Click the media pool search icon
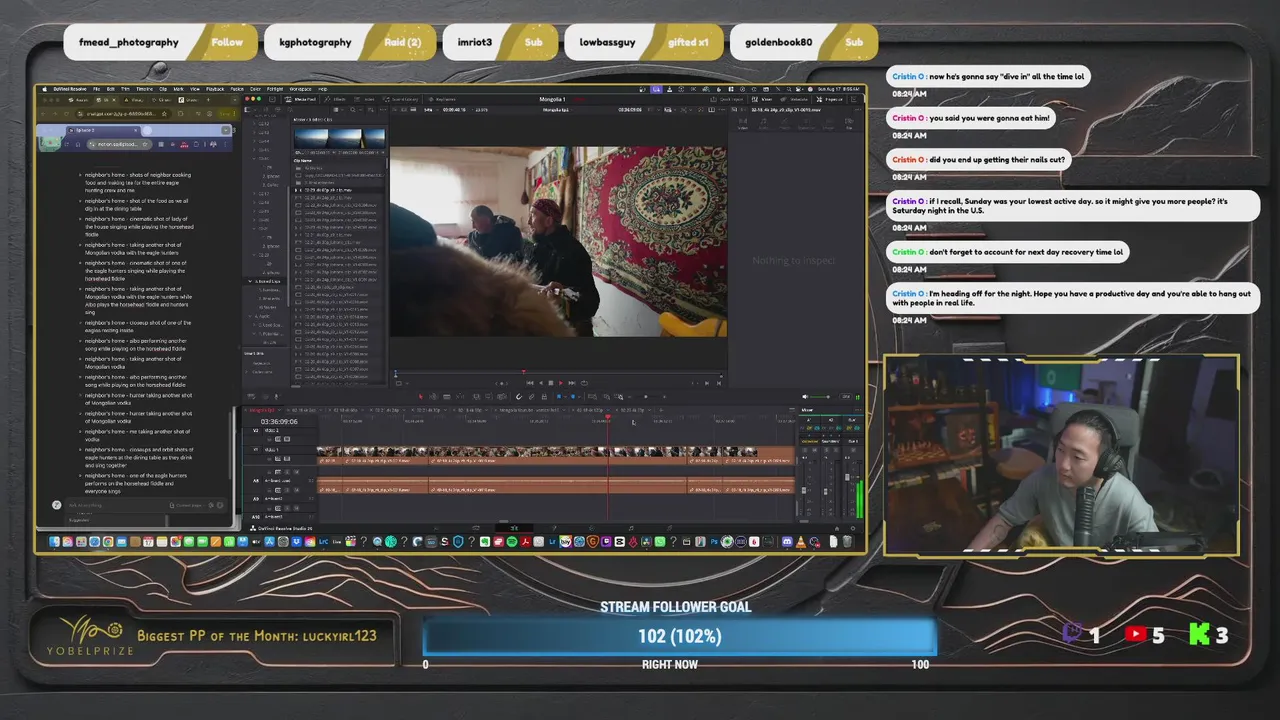 coord(353,110)
